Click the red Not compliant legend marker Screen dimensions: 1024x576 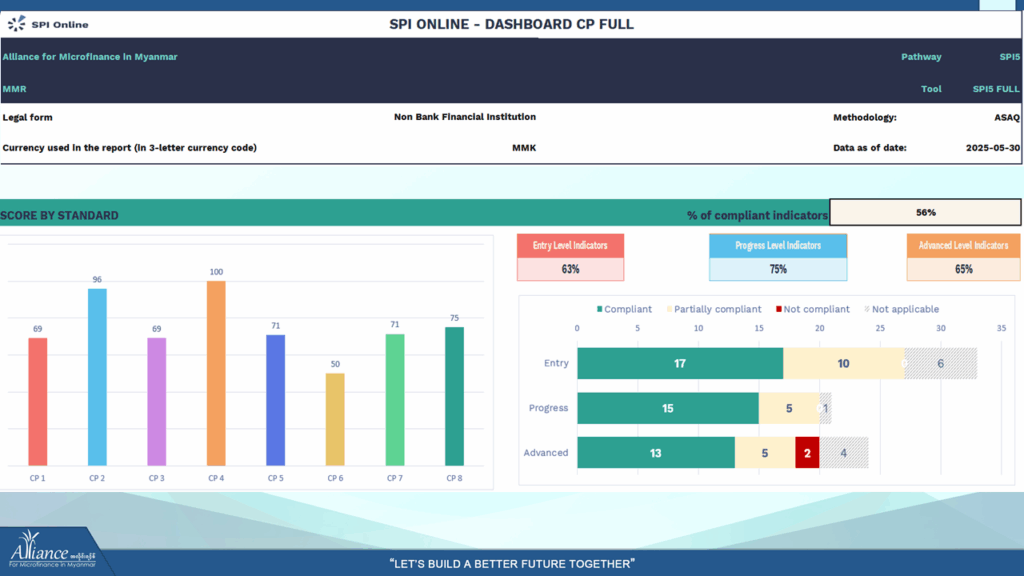click(x=778, y=310)
